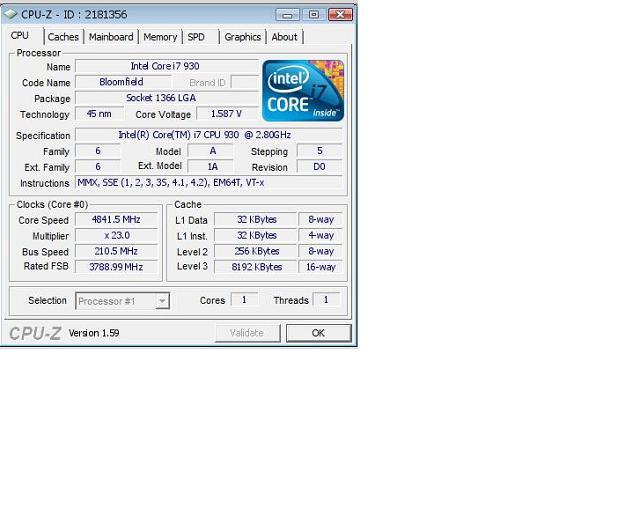Image resolution: width=640 pixels, height=512 pixels.
Task: Maximize the CPU-Z window
Action: click(313, 15)
